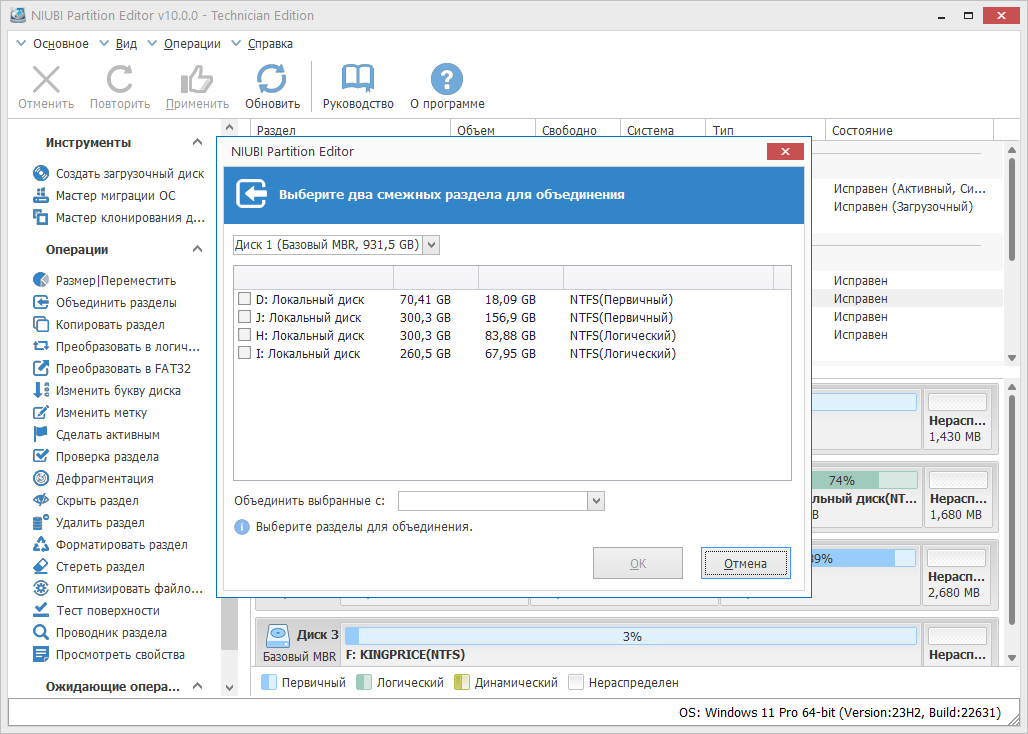Click the Обновить refresh toolbar icon
Image resolution: width=1028 pixels, height=734 pixels.
271,79
